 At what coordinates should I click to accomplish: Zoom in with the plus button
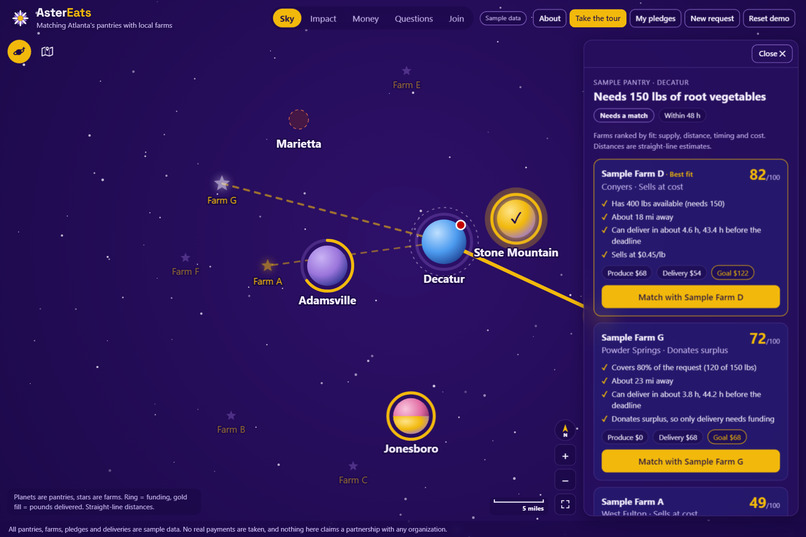[565, 456]
